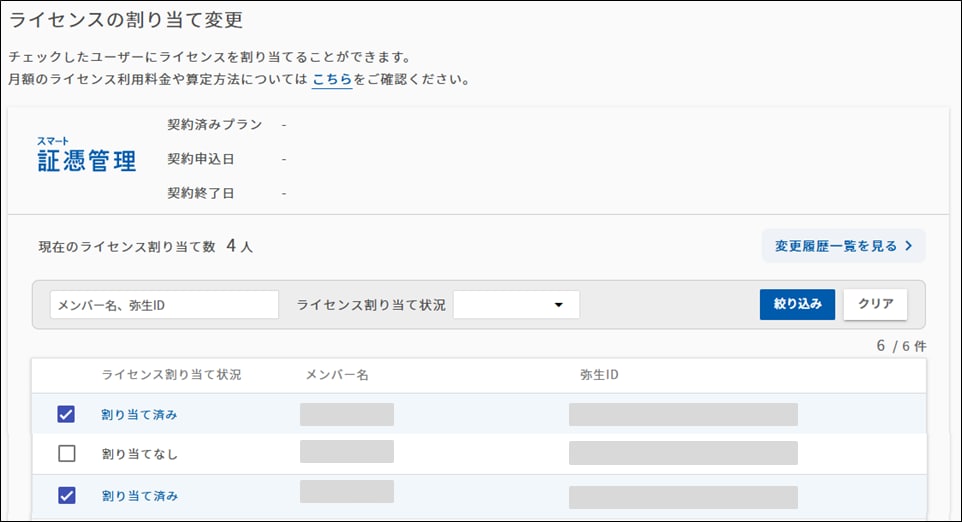
Task: Click the 弥生ID column header
Action: click(599, 375)
